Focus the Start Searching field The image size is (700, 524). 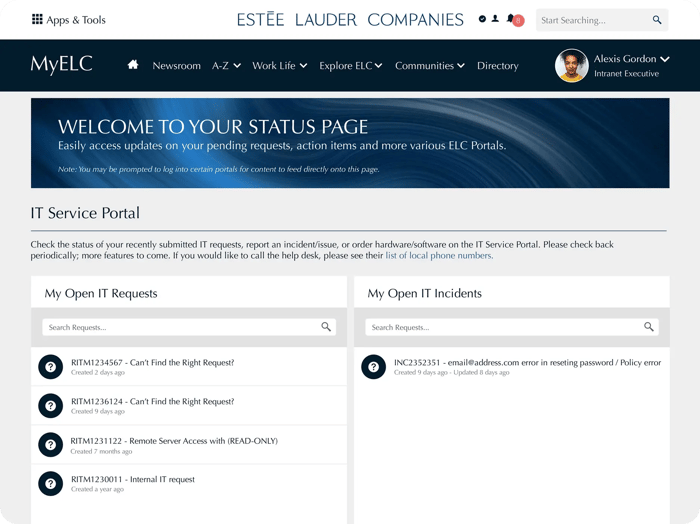tap(602, 20)
